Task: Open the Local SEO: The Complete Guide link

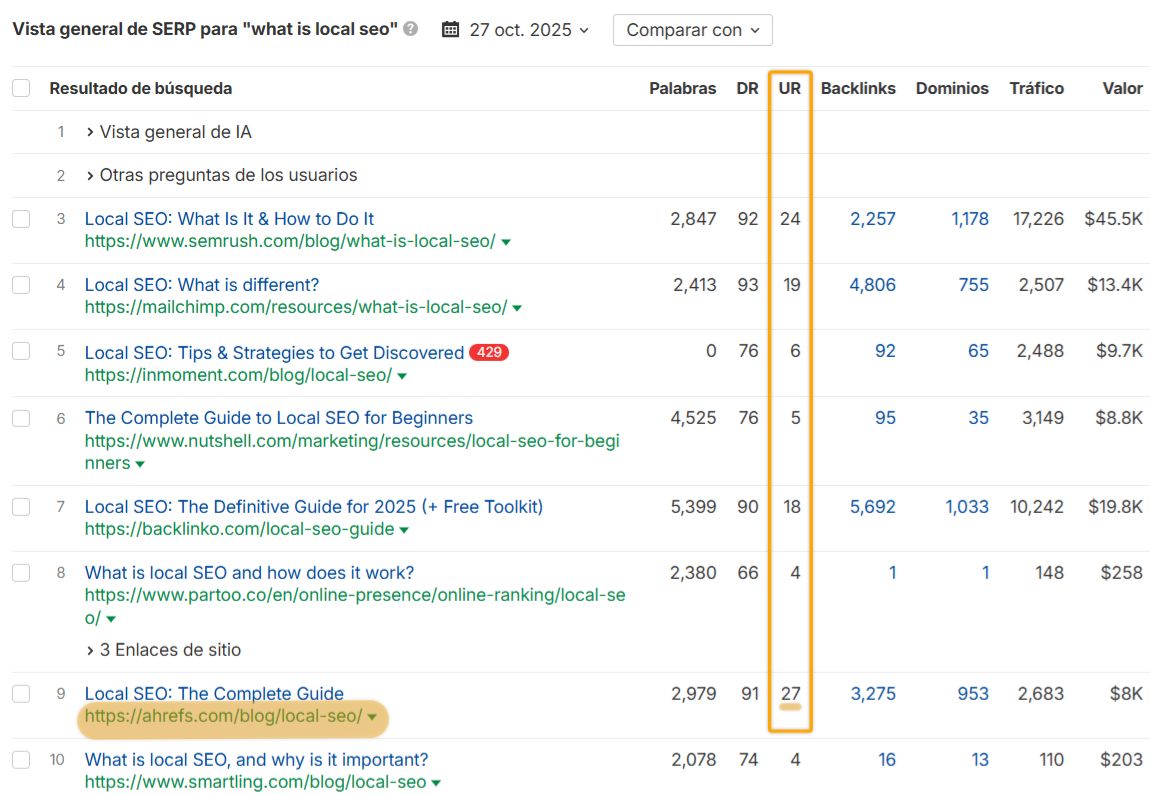Action: pyautogui.click(x=214, y=693)
